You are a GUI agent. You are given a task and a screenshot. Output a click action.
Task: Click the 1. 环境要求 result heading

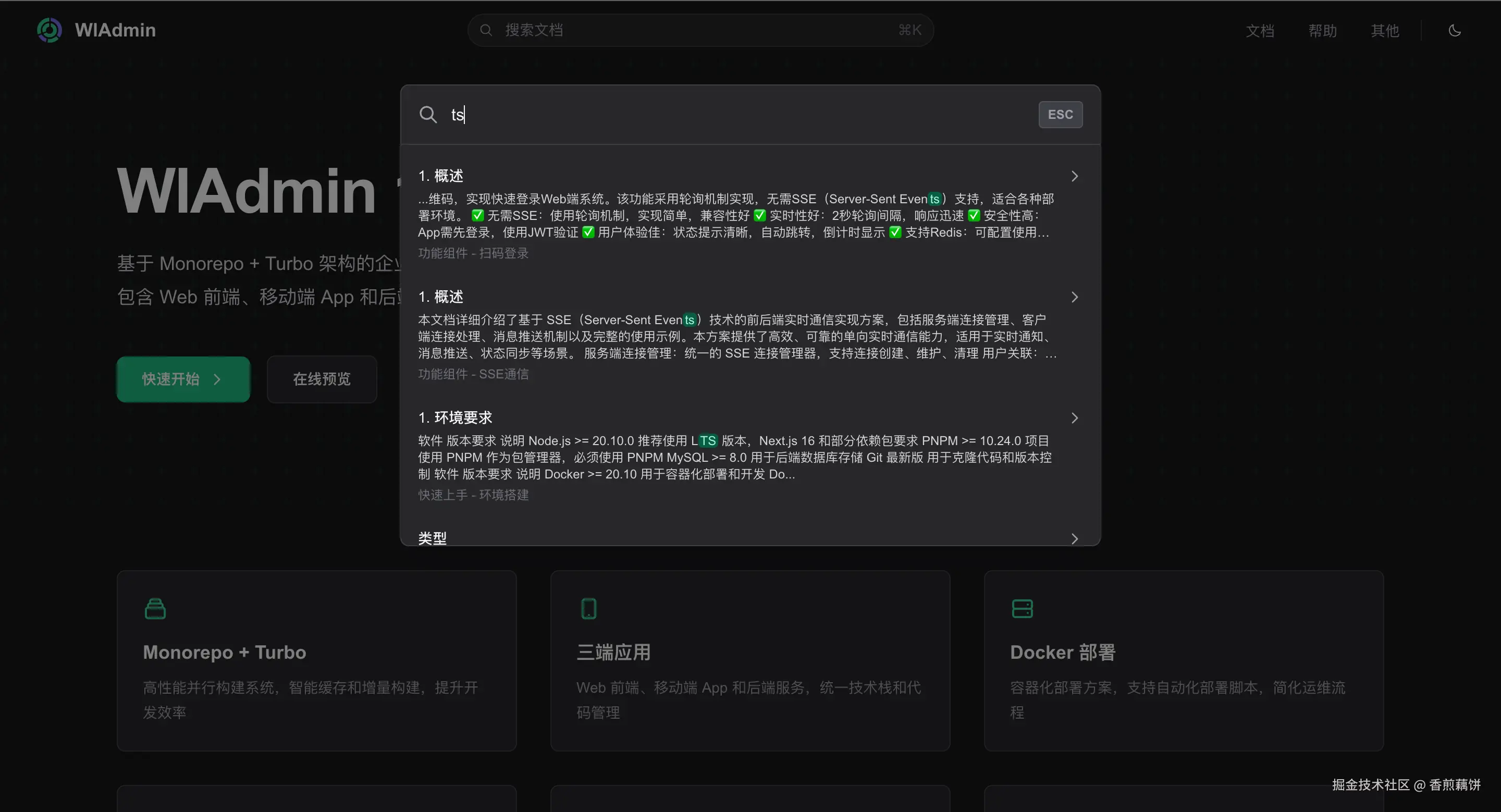click(455, 418)
